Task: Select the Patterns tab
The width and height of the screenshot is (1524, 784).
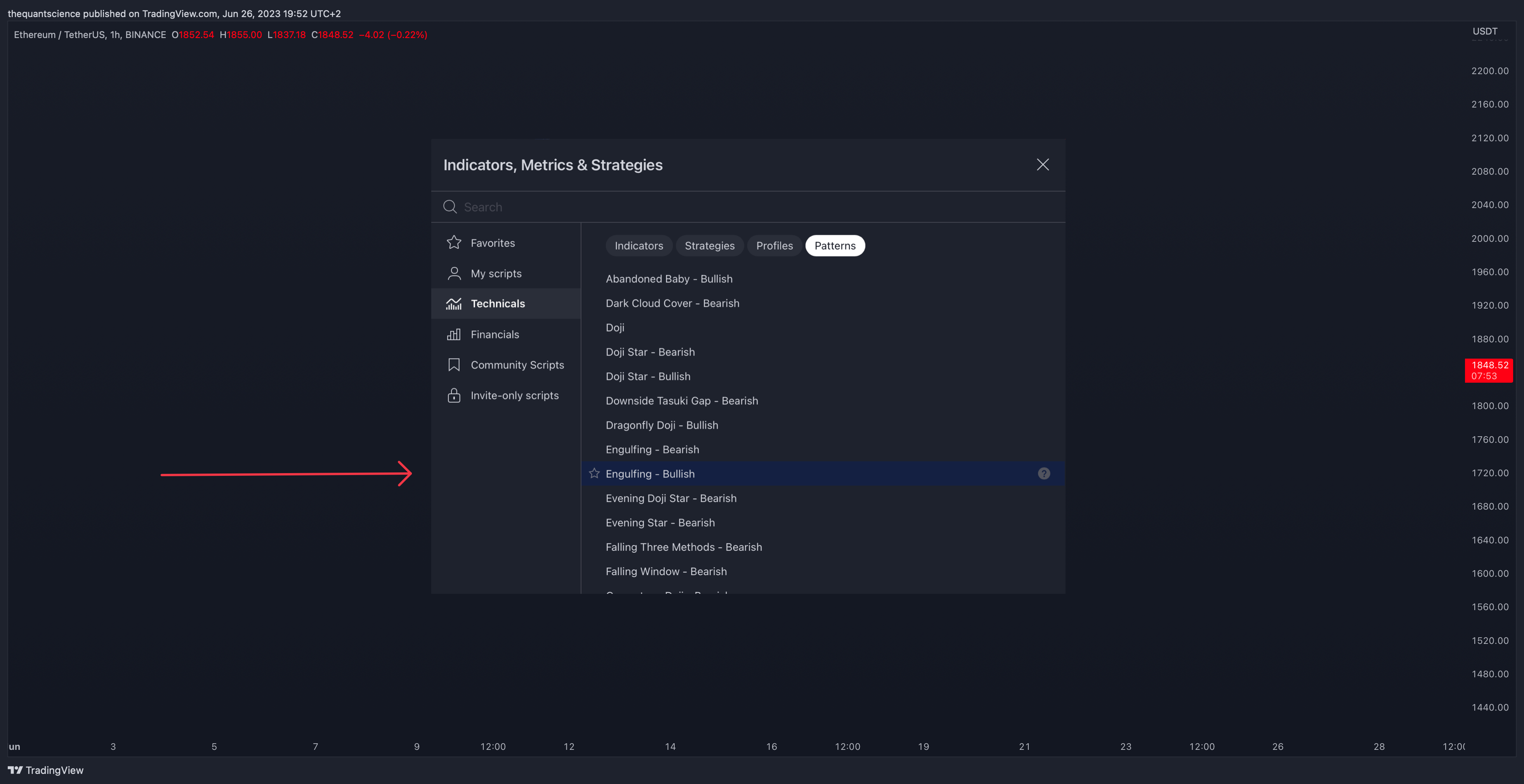Action: tap(835, 246)
